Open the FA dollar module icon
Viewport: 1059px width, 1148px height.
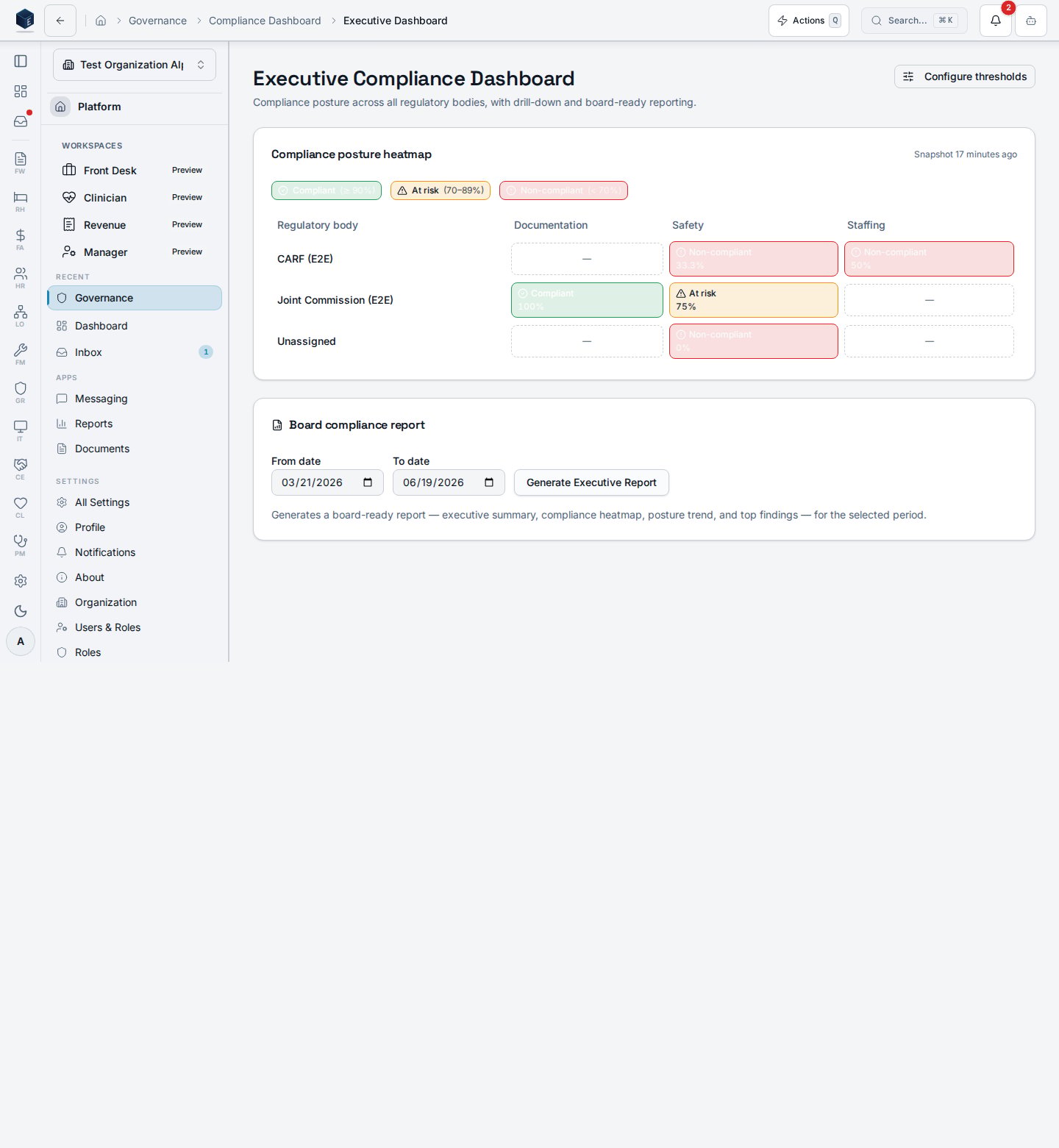21,239
